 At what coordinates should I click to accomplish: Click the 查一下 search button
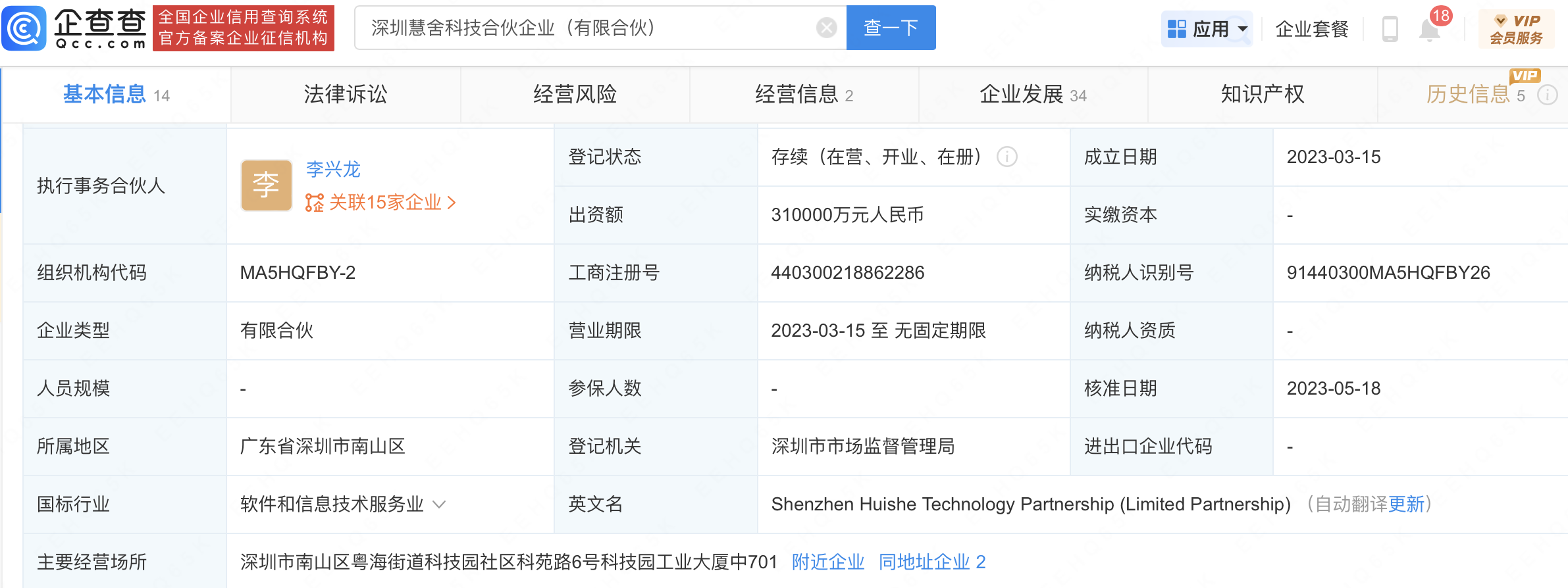891,28
